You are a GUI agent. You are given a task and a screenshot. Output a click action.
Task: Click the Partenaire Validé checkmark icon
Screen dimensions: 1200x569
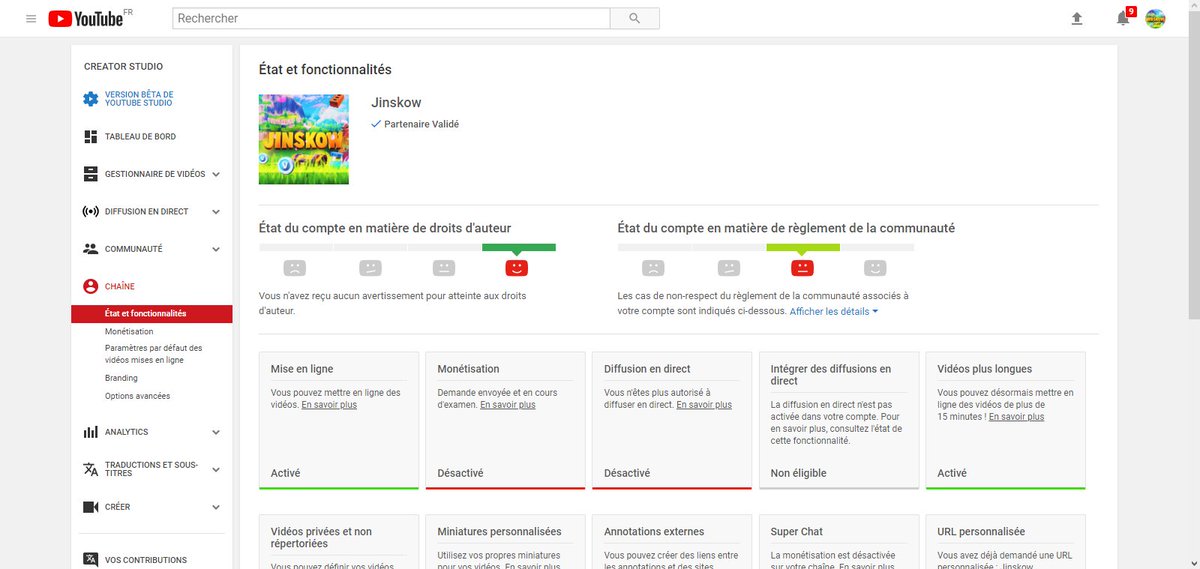pyautogui.click(x=376, y=124)
